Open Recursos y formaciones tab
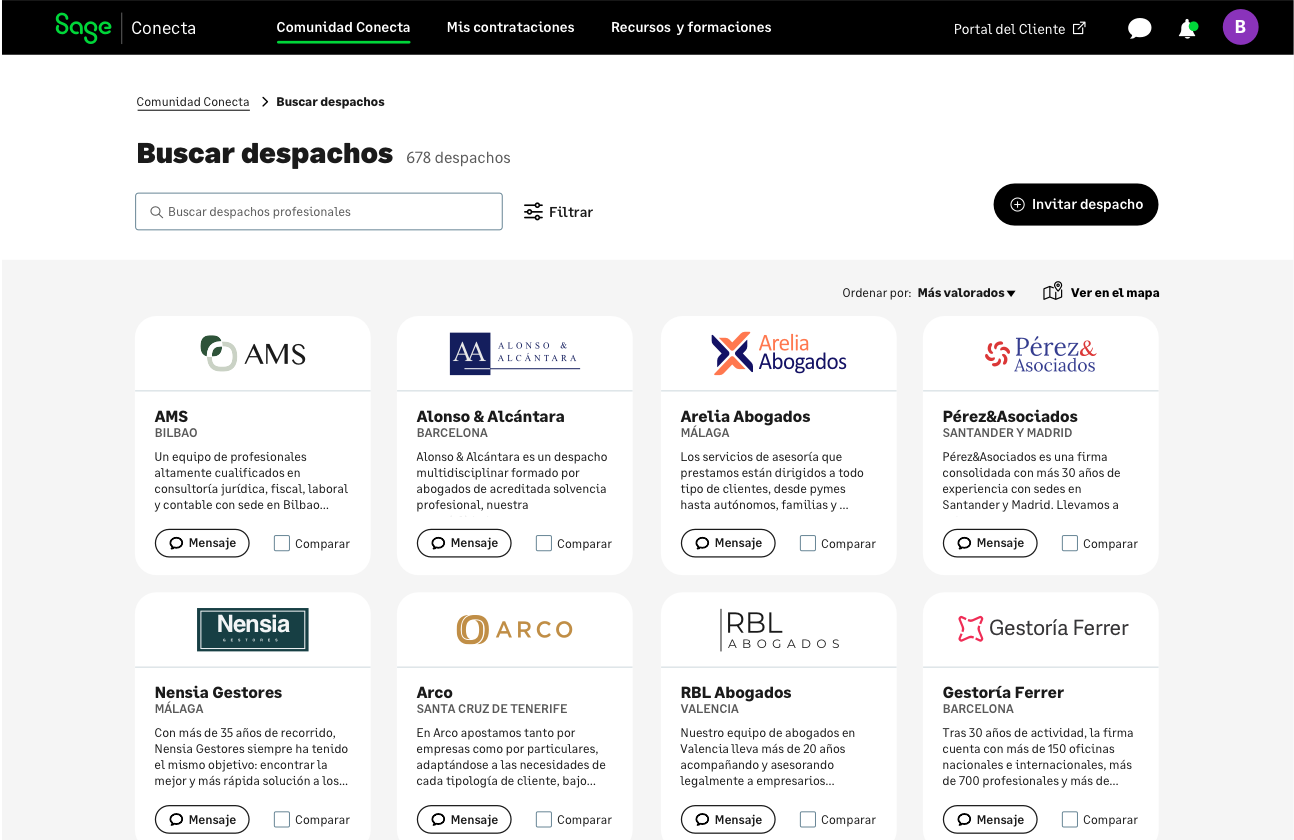This screenshot has width=1294, height=840. [x=691, y=27]
